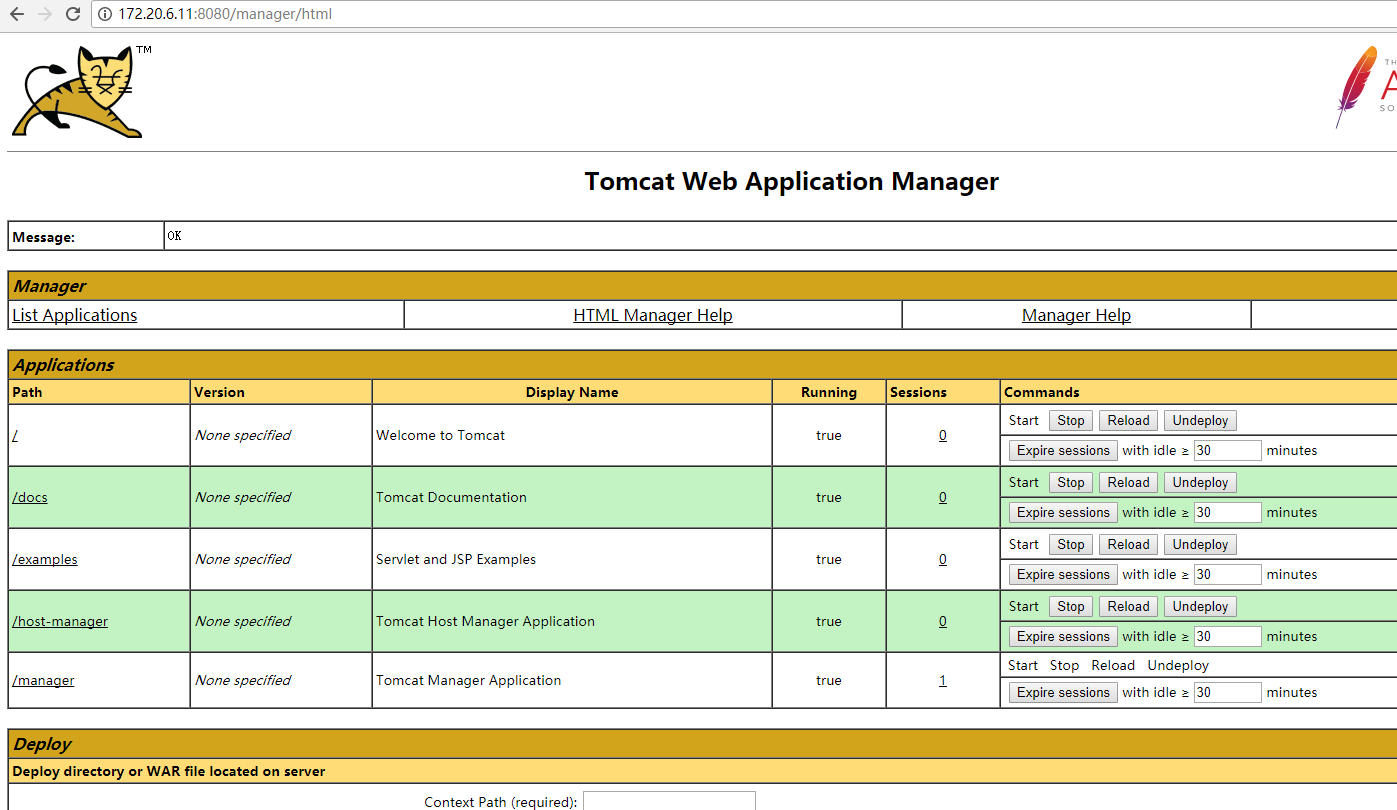Undeploy the Tomcat Documentation application

(1200, 483)
